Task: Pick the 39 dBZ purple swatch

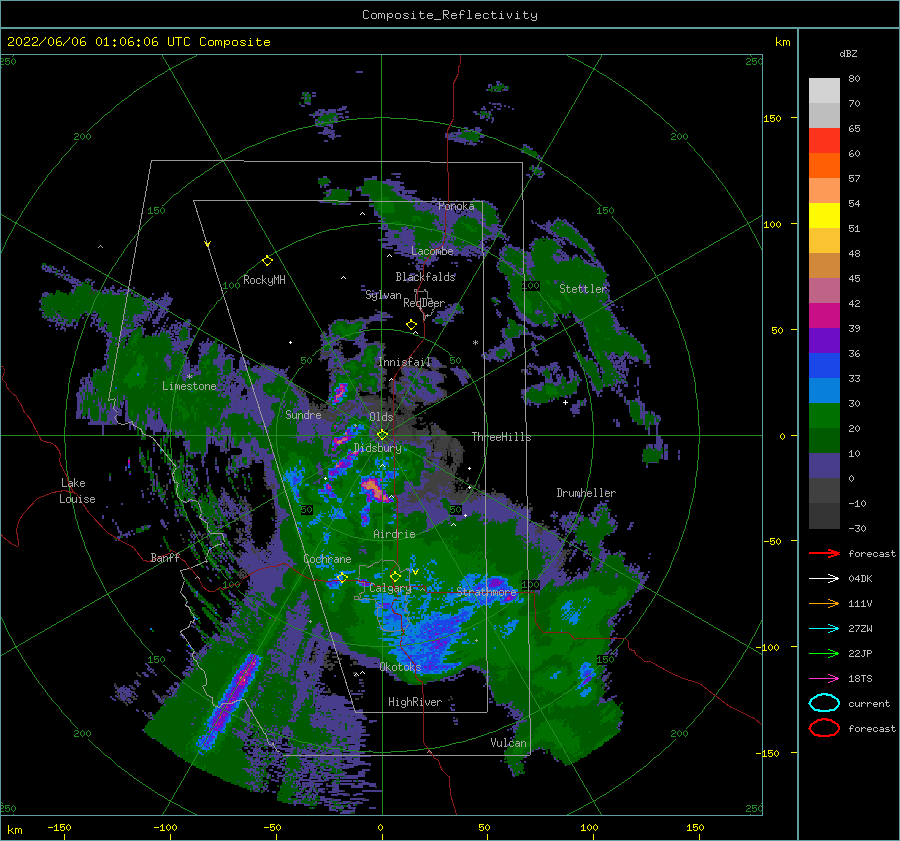Action: coord(824,340)
